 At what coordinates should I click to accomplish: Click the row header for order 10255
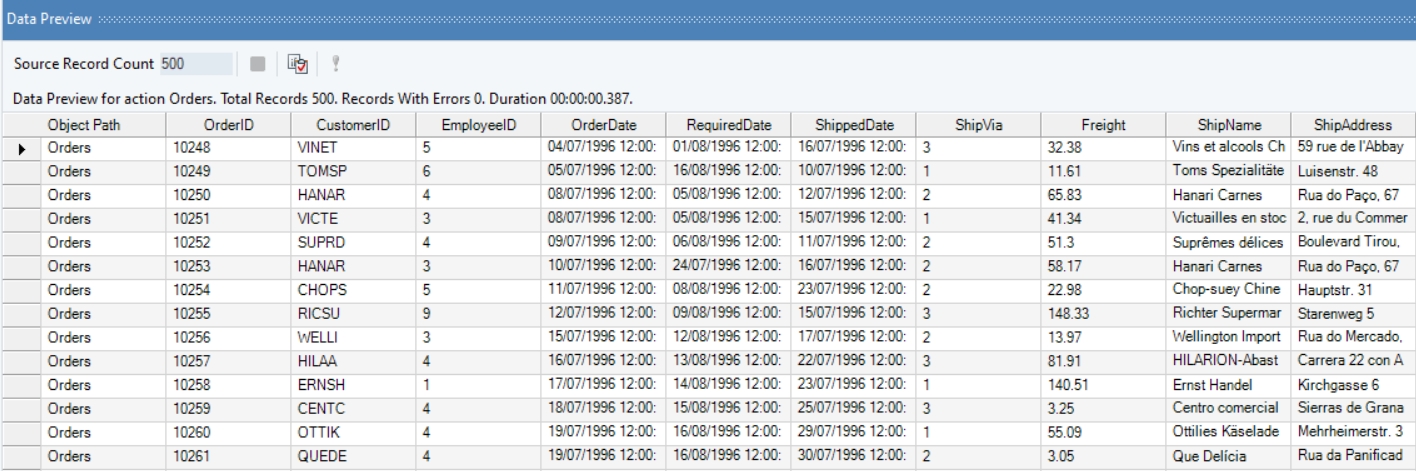click(22, 312)
